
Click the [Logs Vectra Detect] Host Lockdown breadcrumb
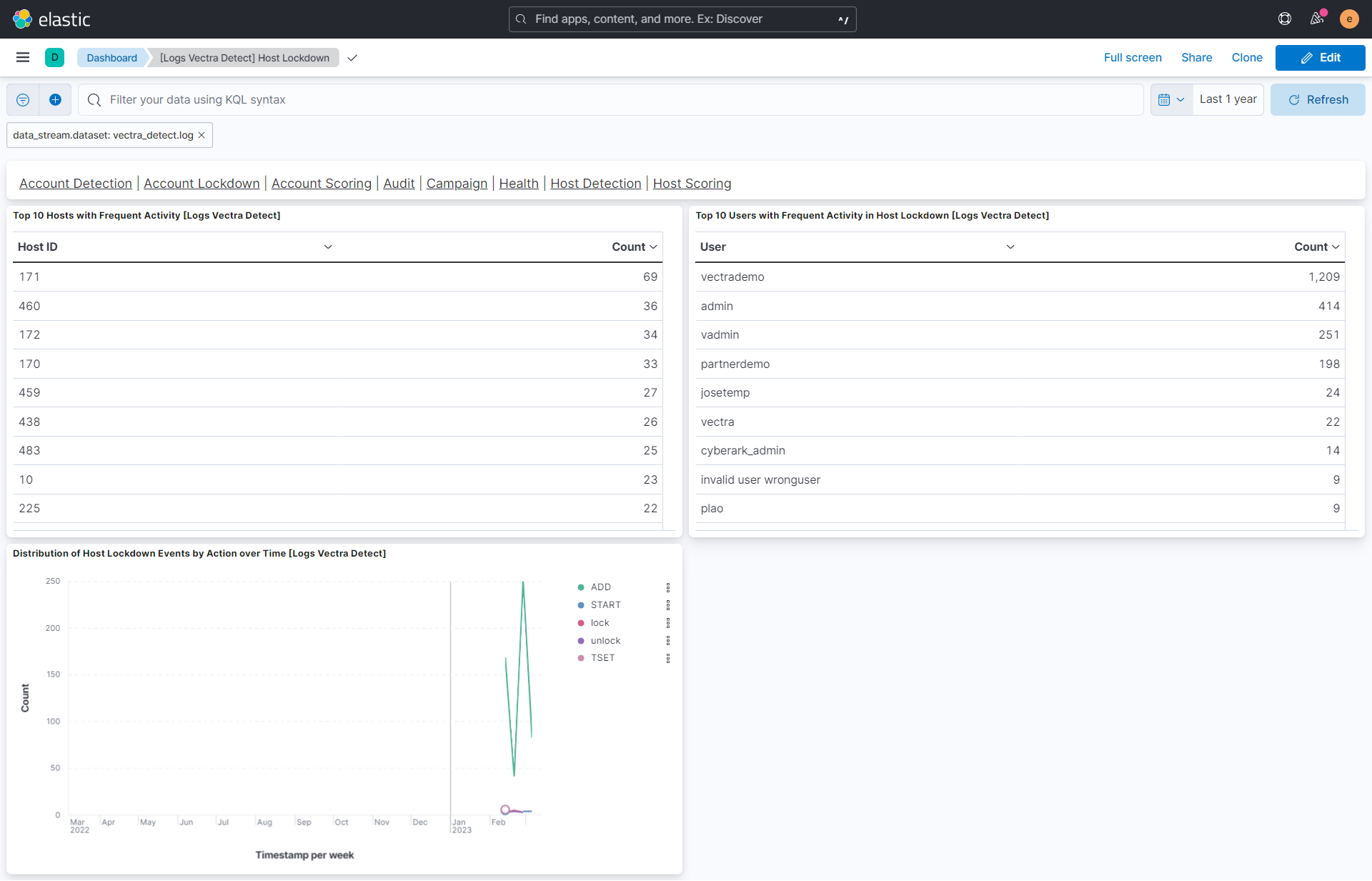[x=244, y=58]
